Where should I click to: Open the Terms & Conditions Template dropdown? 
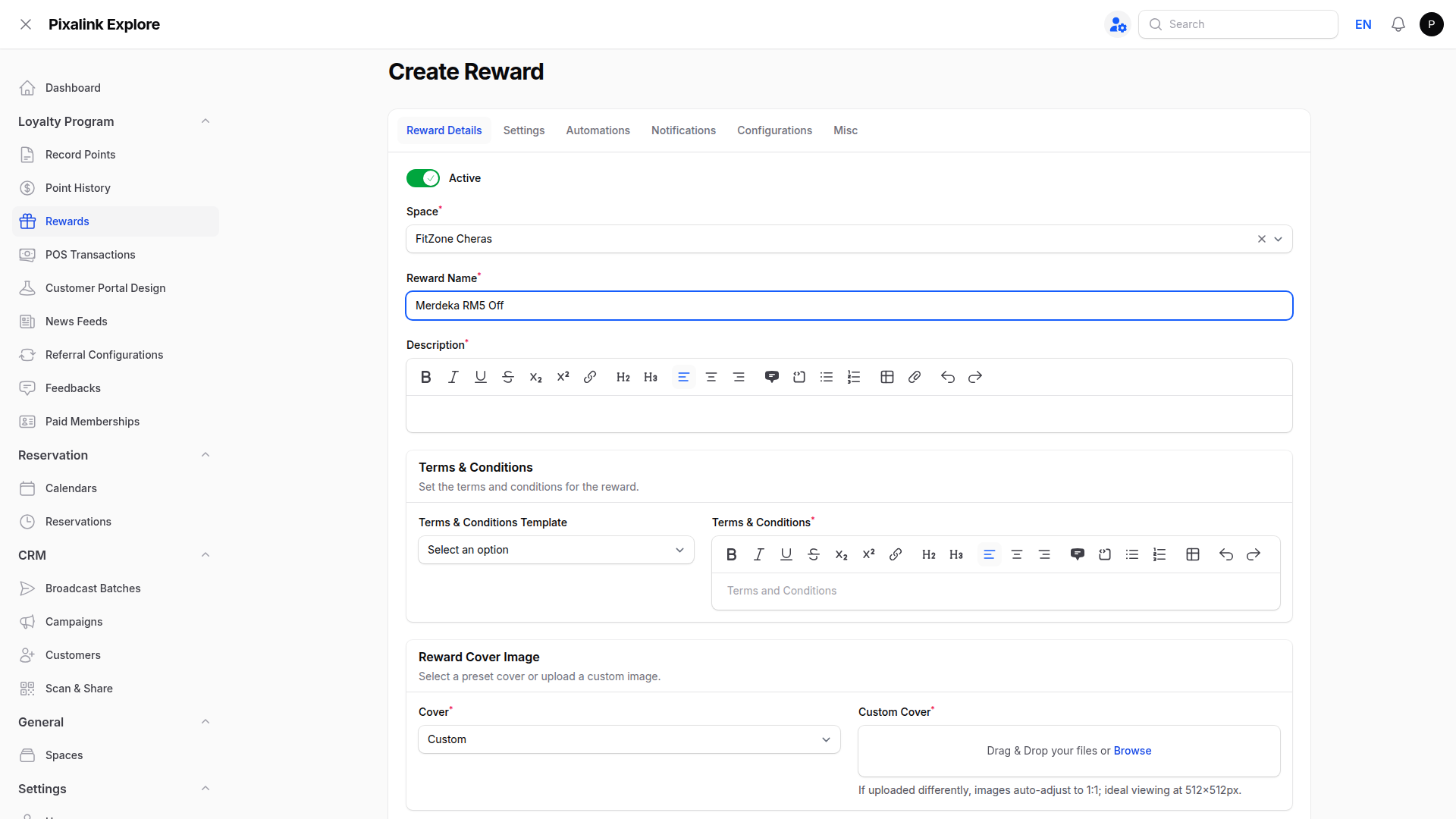point(556,550)
